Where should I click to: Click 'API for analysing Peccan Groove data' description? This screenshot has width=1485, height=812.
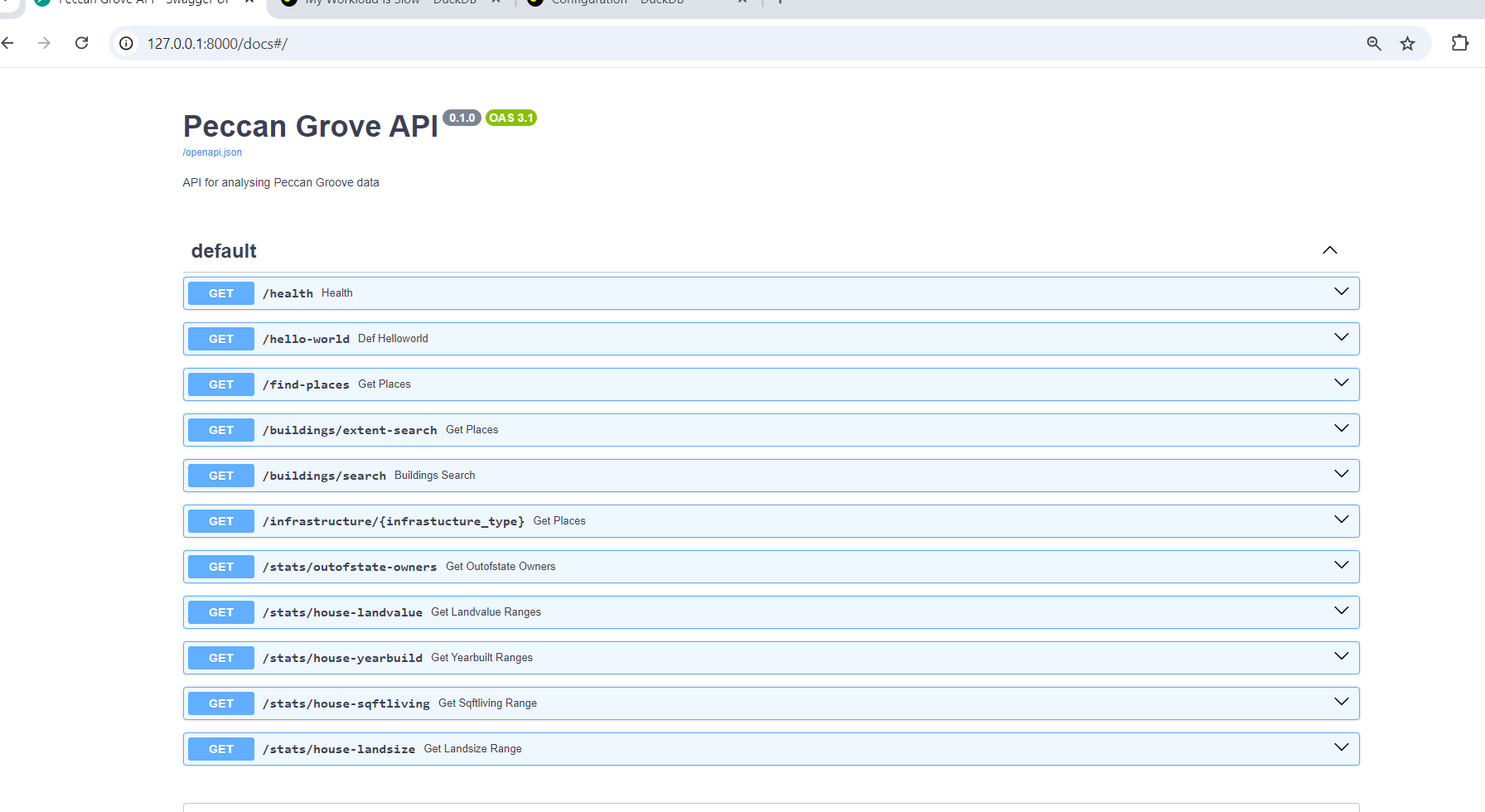tap(281, 182)
